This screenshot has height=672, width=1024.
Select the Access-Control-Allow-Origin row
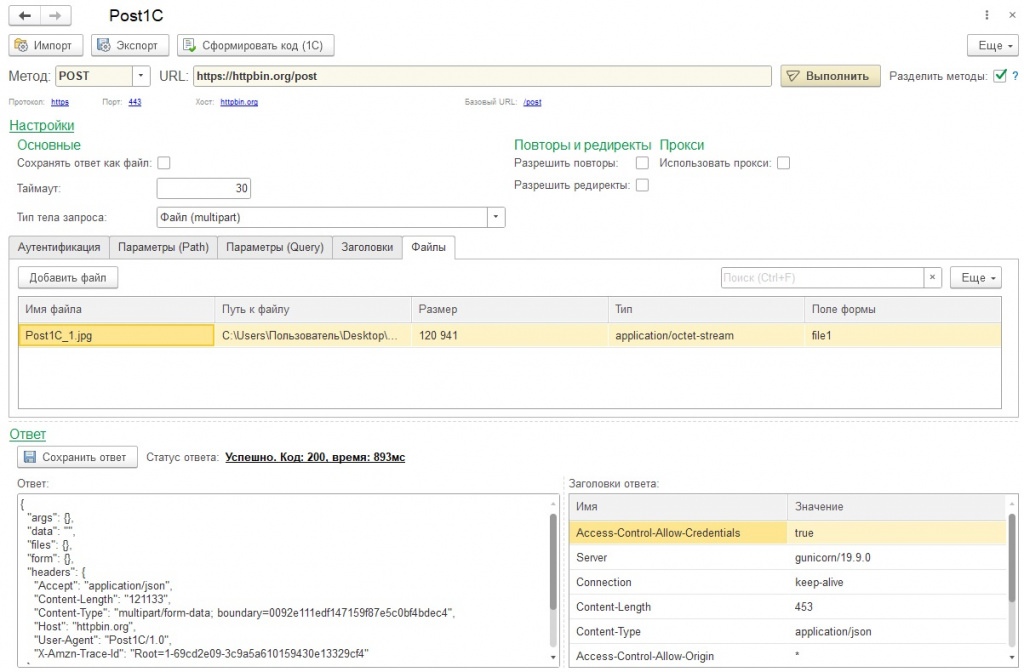pos(788,656)
